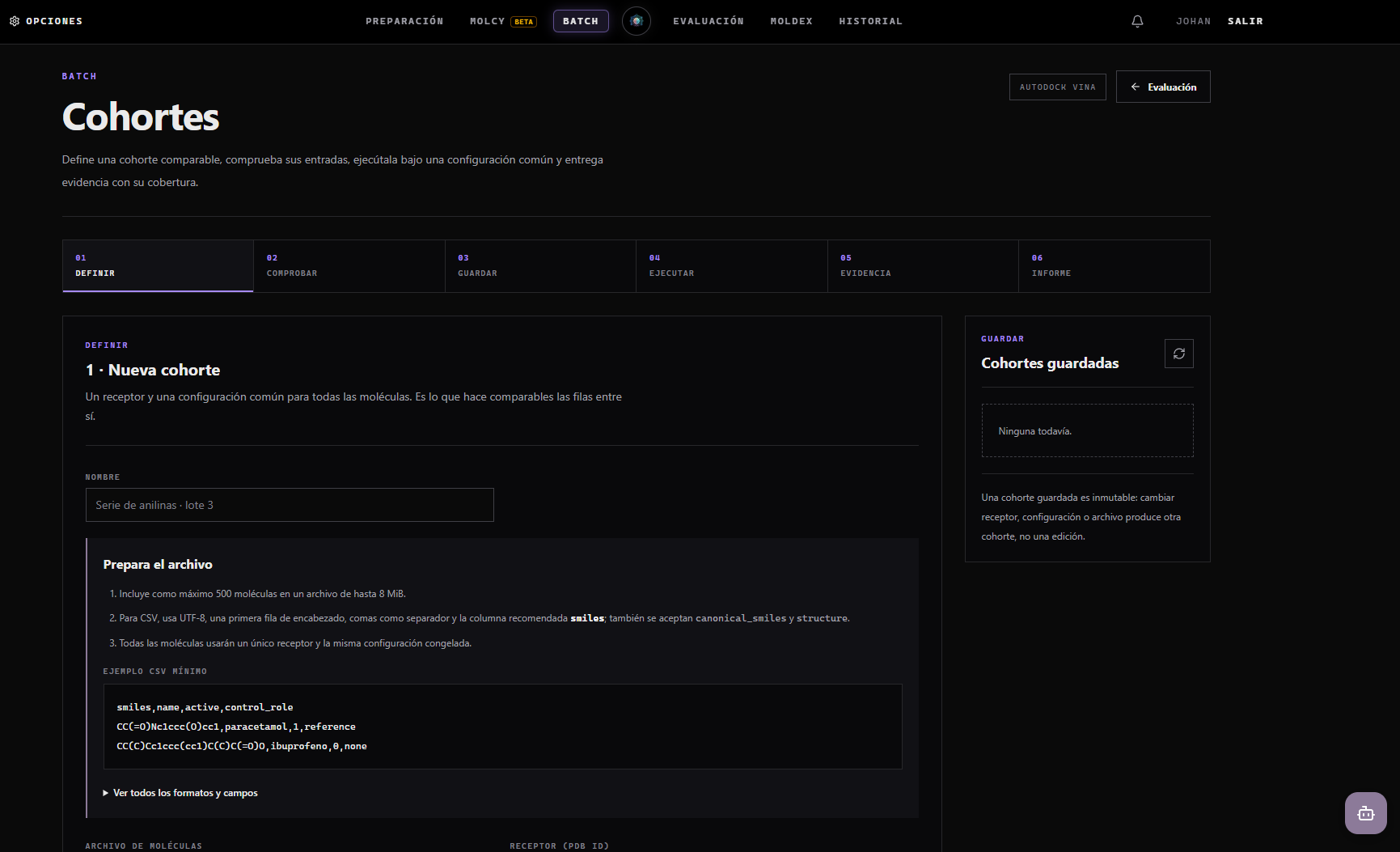This screenshot has width=1400, height=852.
Task: Open the Opciones settings gear
Action: [x=15, y=21]
